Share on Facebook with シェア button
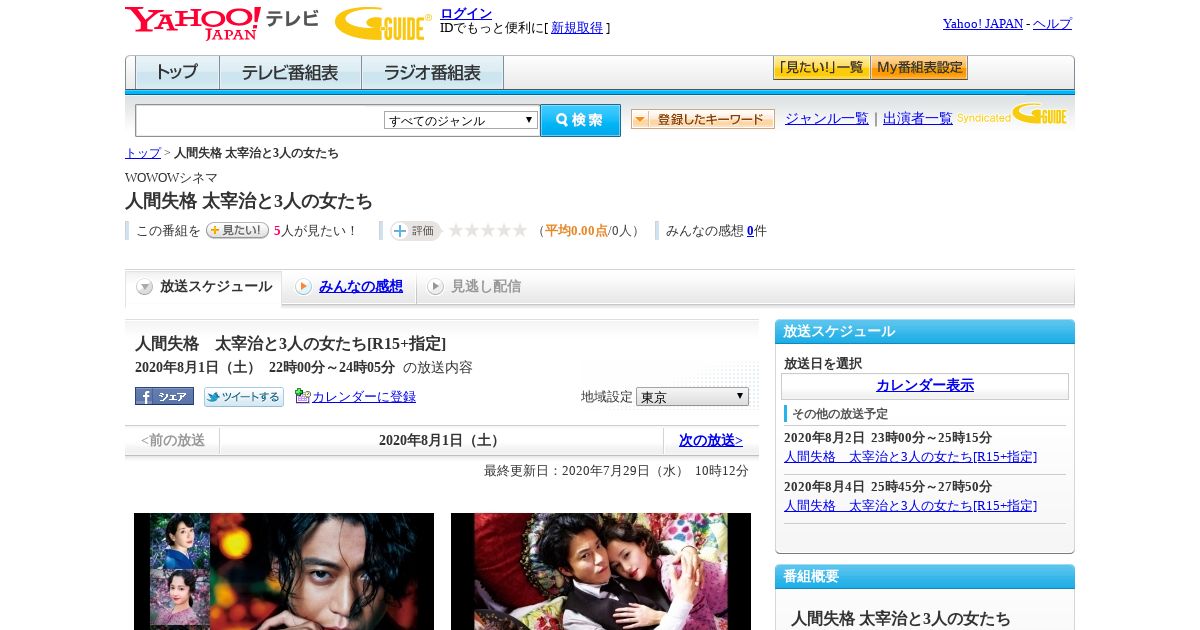Image resolution: width=1200 pixels, height=630 pixels. pos(164,396)
